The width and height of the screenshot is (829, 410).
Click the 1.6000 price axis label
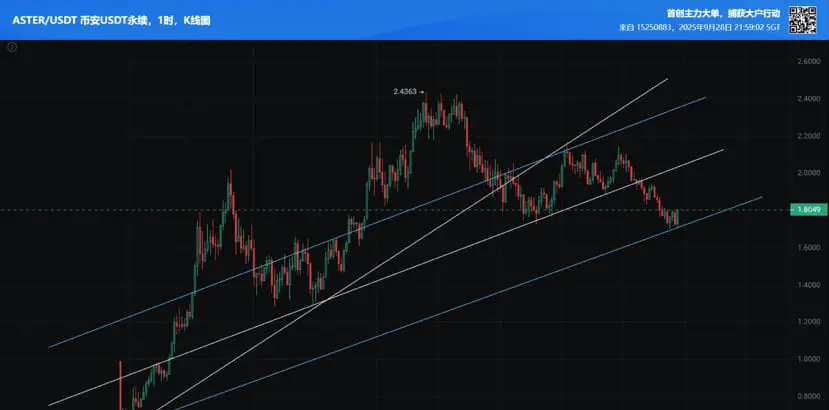[x=808, y=248]
